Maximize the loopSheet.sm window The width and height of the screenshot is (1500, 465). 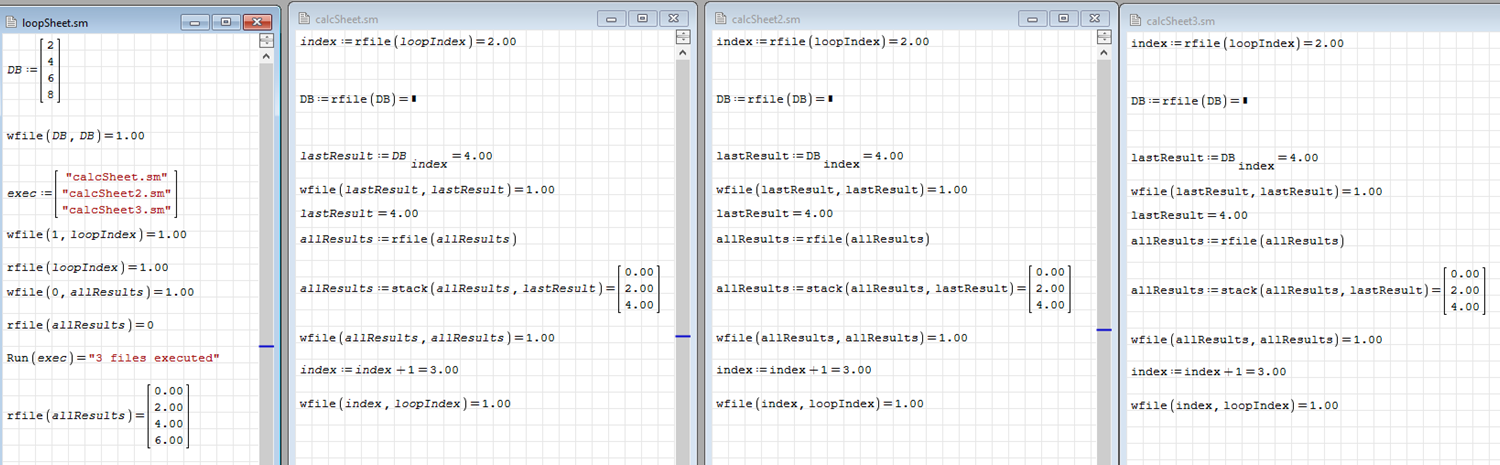(225, 21)
